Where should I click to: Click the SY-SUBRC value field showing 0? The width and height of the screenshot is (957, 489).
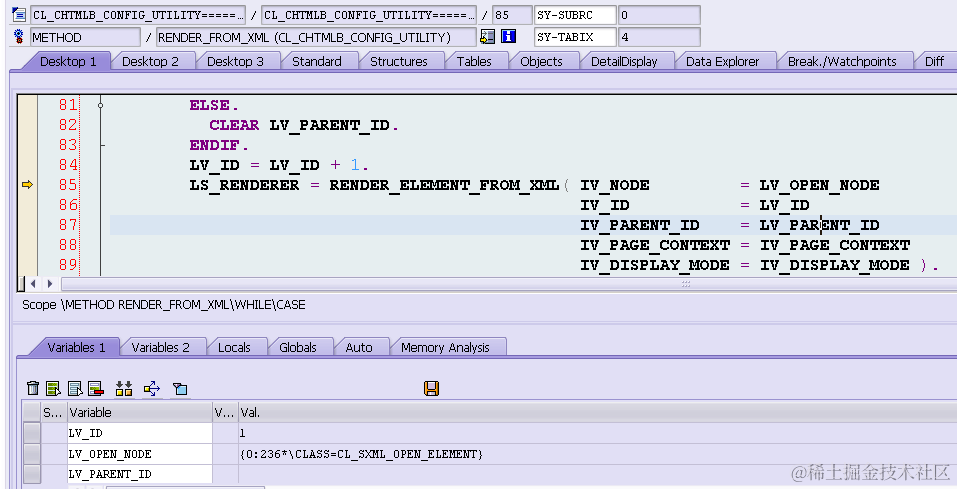click(x=659, y=15)
